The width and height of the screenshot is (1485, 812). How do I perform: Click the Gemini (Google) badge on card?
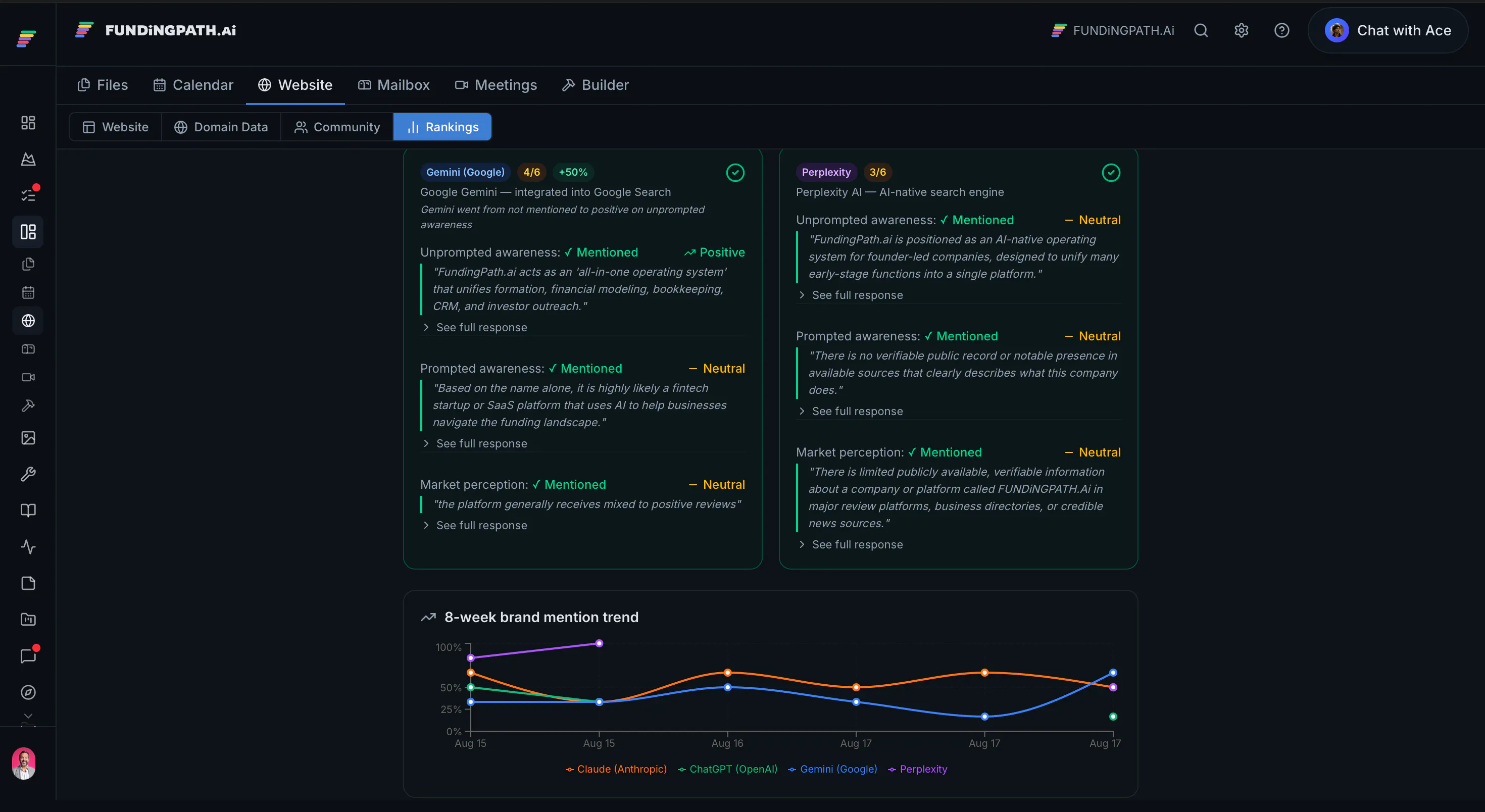coord(465,172)
